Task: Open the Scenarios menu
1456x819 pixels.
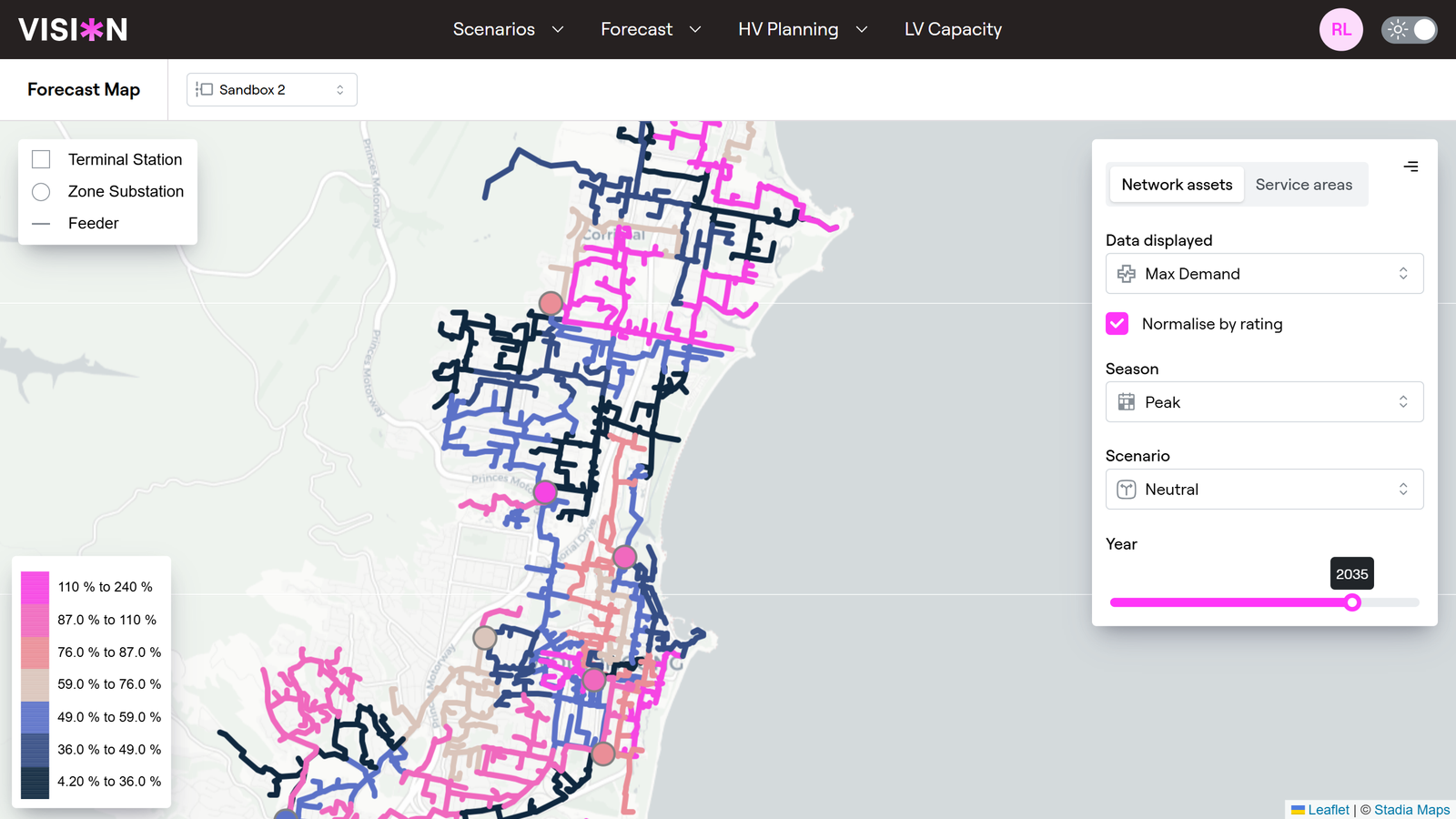Action: [x=508, y=29]
